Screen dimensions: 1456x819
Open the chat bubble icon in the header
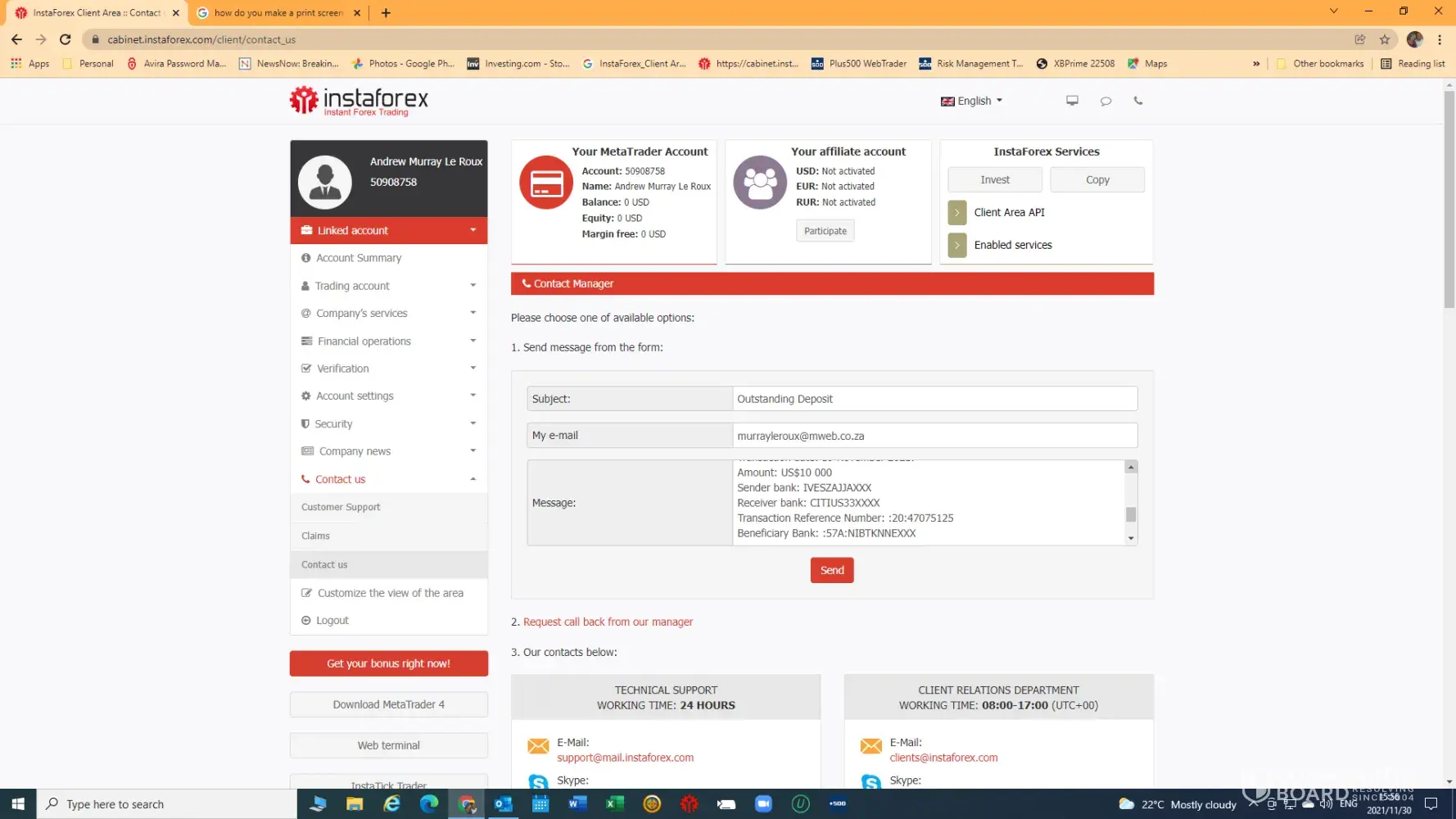point(1105,101)
